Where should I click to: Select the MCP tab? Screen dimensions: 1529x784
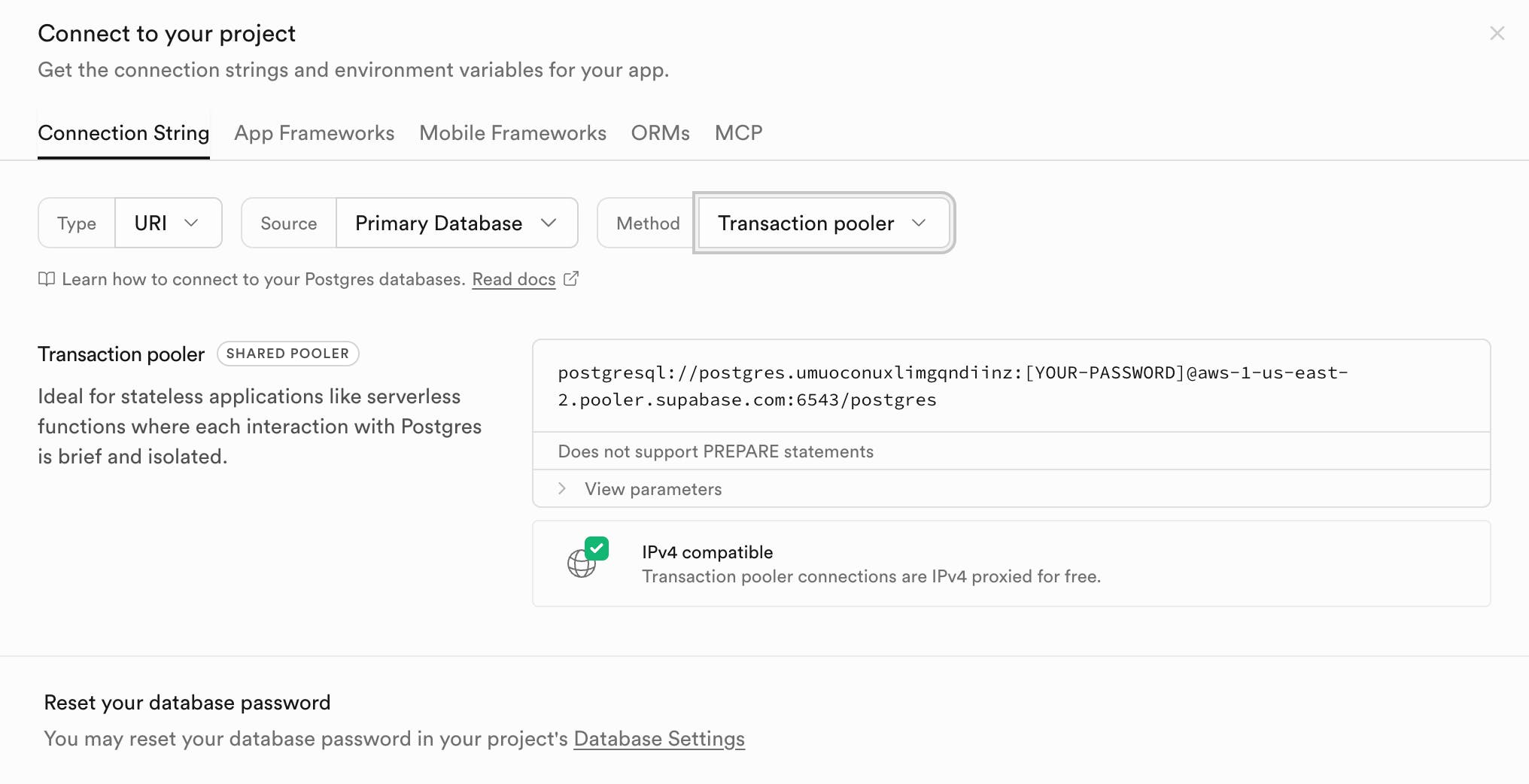[738, 133]
